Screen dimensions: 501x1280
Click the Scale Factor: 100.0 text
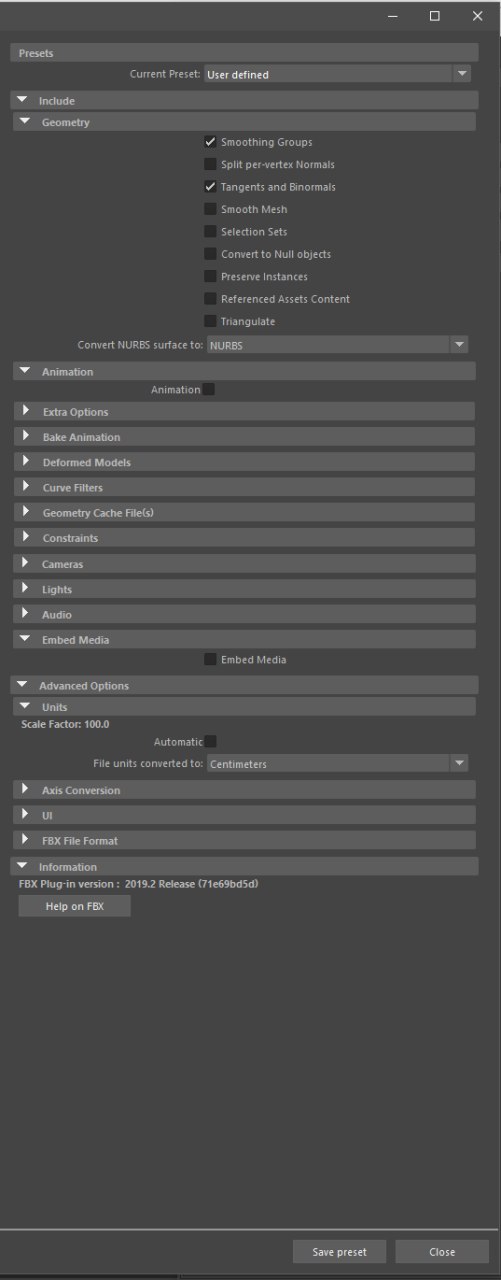(65, 724)
